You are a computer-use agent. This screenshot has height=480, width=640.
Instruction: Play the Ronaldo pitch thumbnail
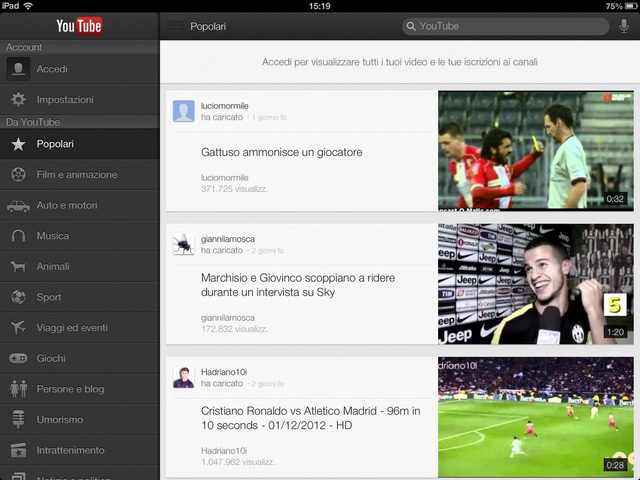coord(536,417)
